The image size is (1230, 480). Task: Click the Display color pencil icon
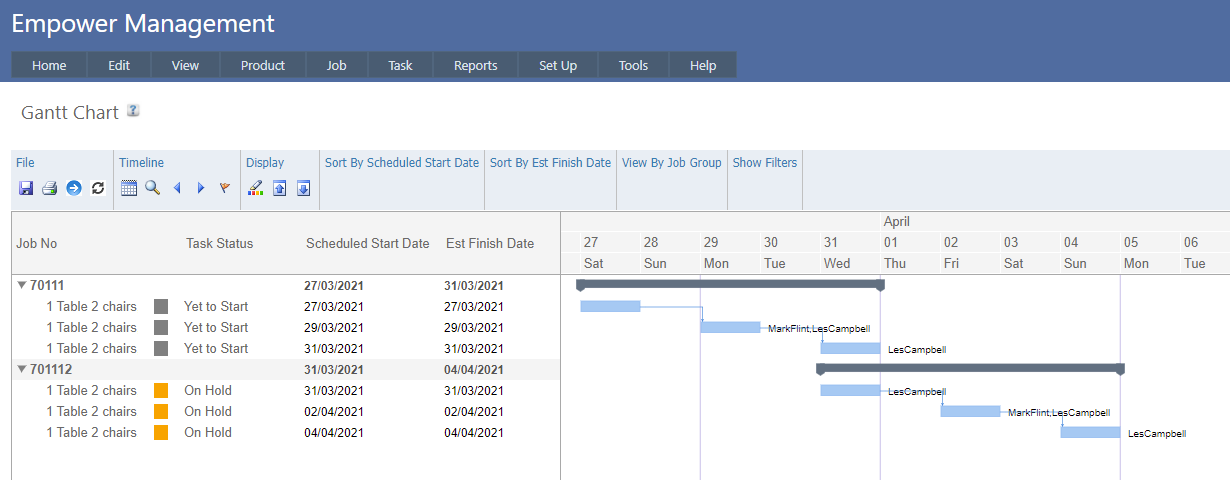tap(255, 188)
